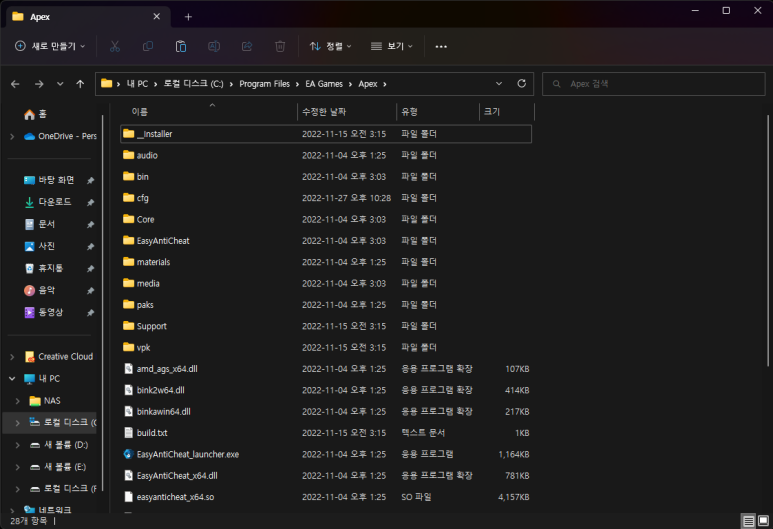Click EA Games breadcrumb
The width and height of the screenshot is (773, 529).
pos(324,84)
